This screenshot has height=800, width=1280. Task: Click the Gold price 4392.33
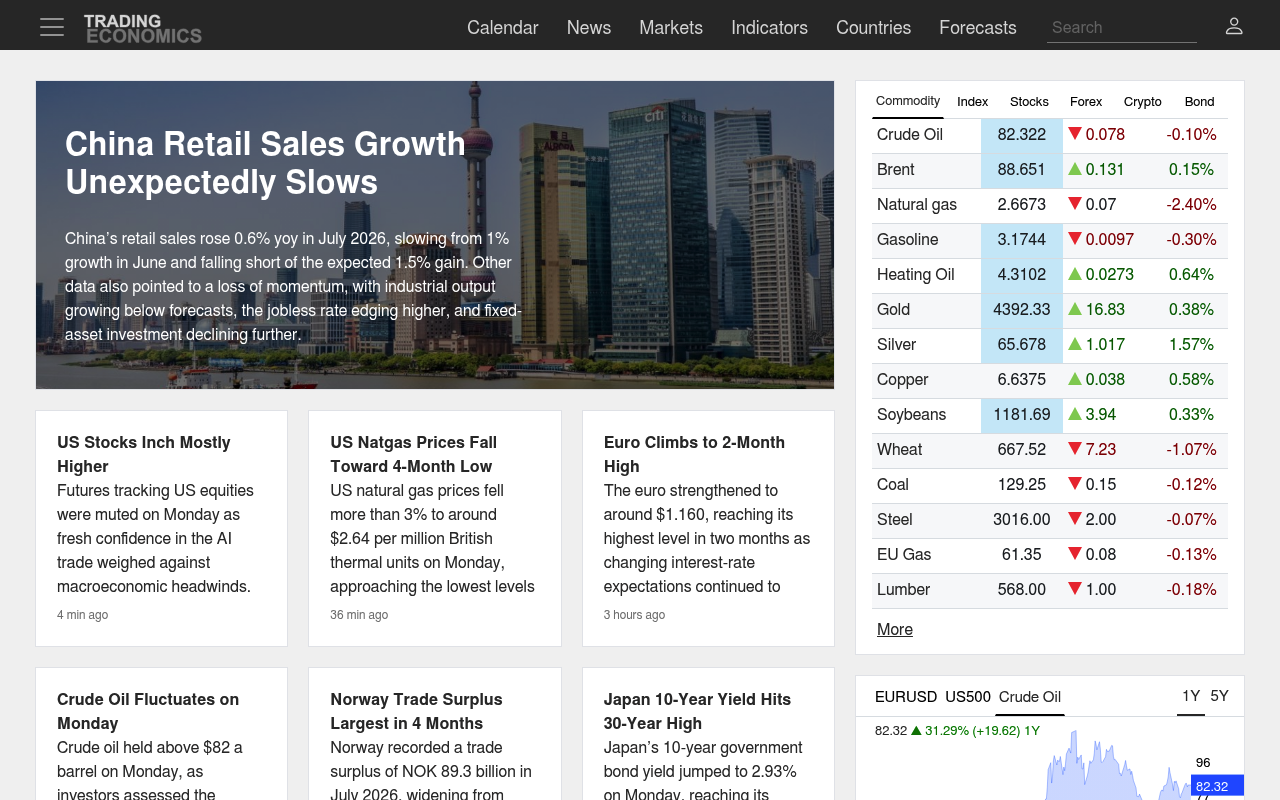coord(1022,310)
